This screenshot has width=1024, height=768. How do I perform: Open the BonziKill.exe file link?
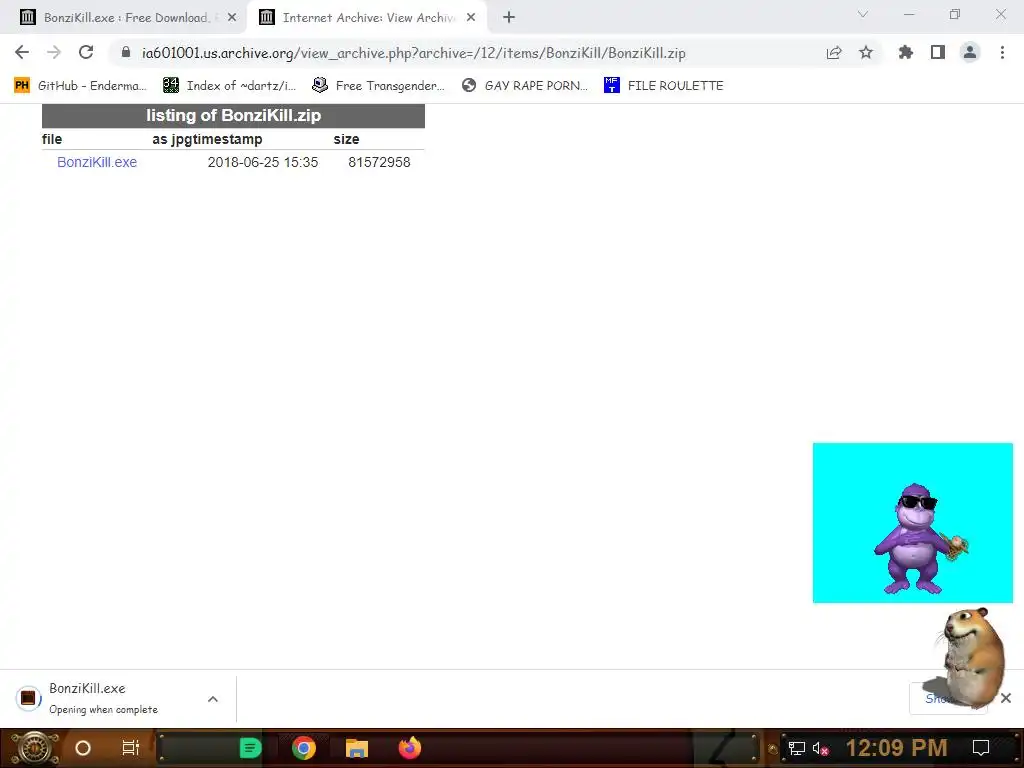coord(97,162)
